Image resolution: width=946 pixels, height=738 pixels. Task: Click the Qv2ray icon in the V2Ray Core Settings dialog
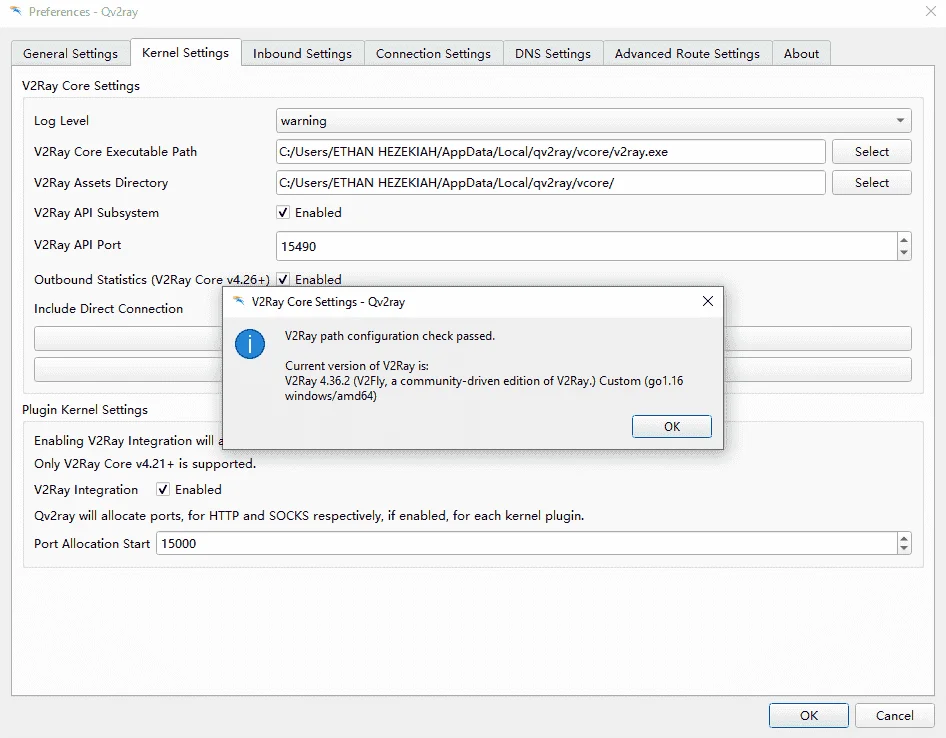click(239, 301)
